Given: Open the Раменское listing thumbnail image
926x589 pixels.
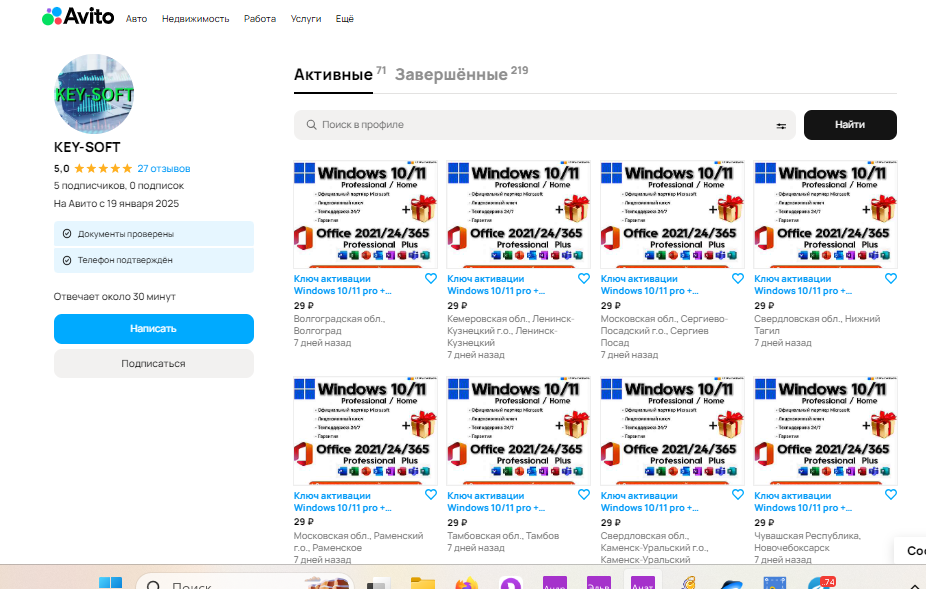Looking at the screenshot, I should coord(366,430).
